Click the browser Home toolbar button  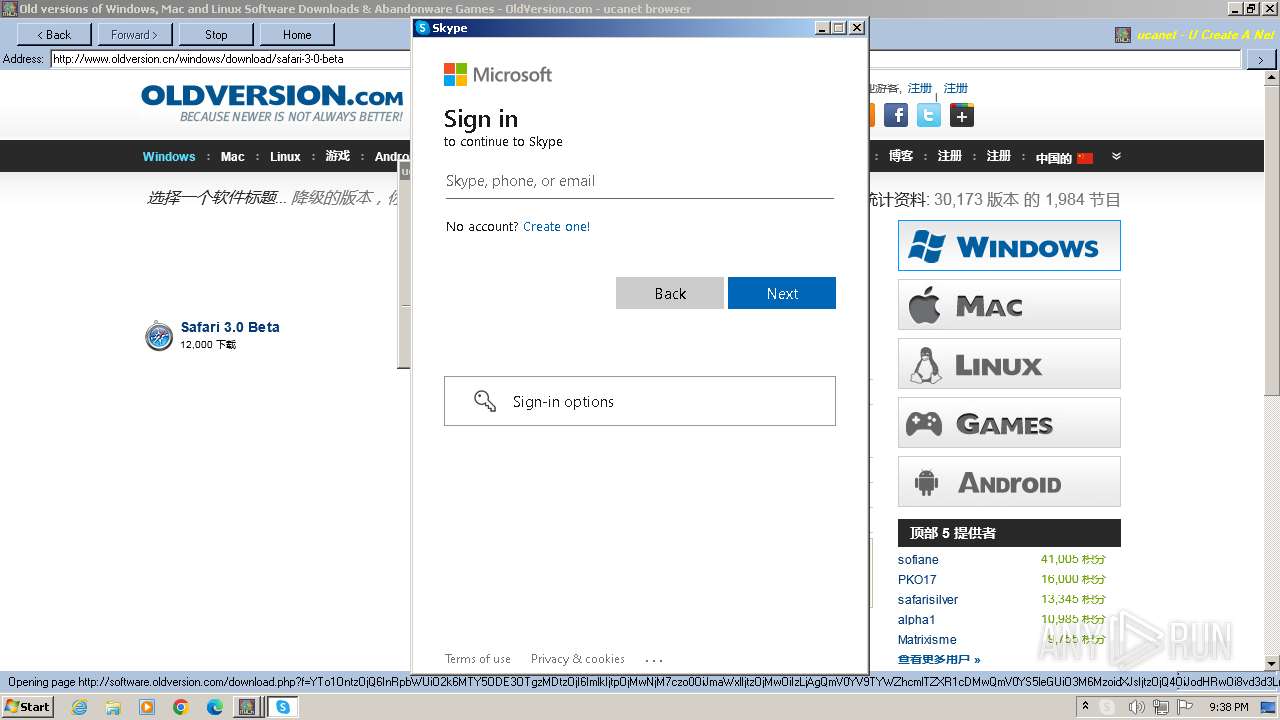point(297,34)
